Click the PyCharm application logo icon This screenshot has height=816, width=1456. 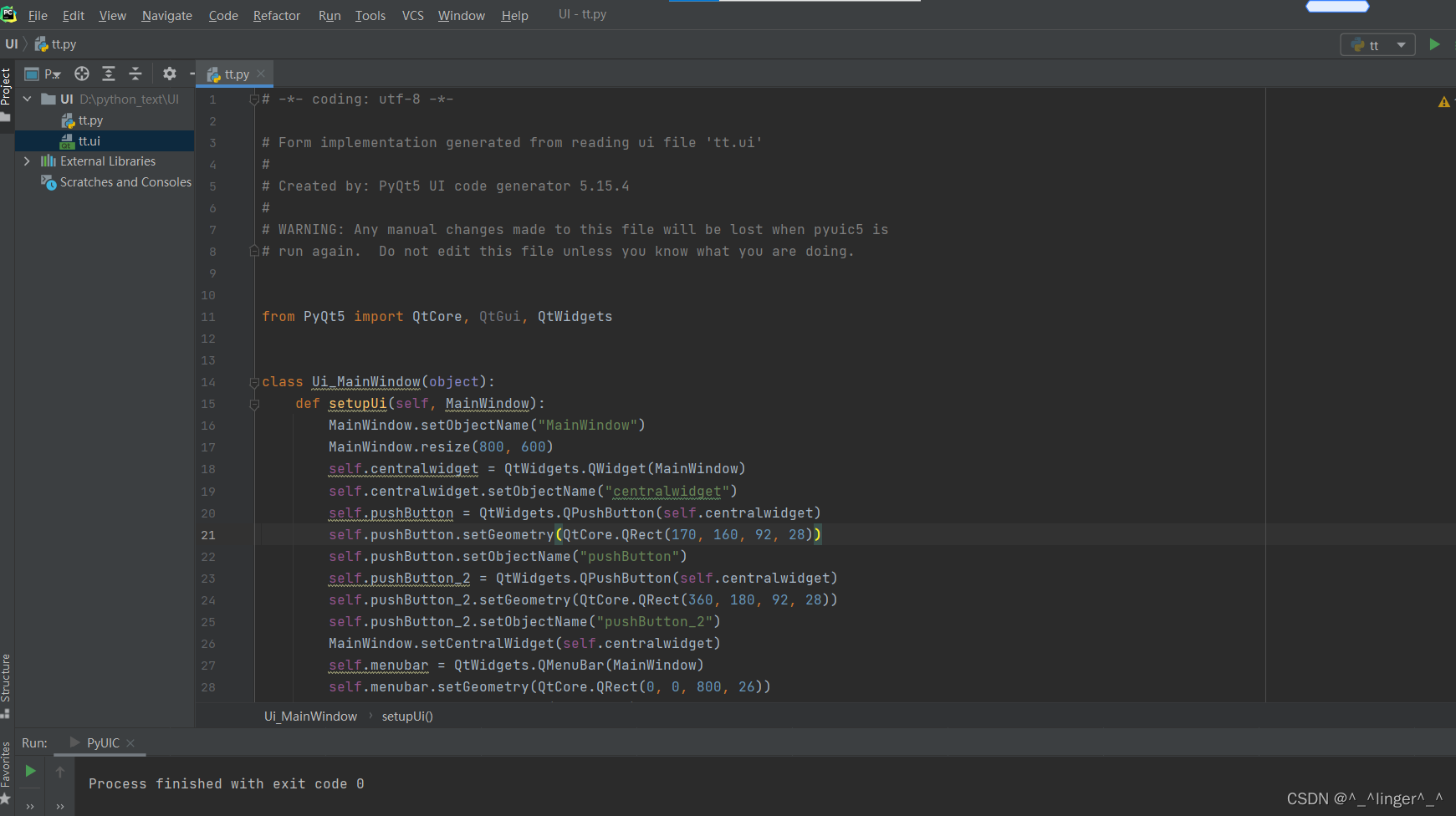pos(9,14)
